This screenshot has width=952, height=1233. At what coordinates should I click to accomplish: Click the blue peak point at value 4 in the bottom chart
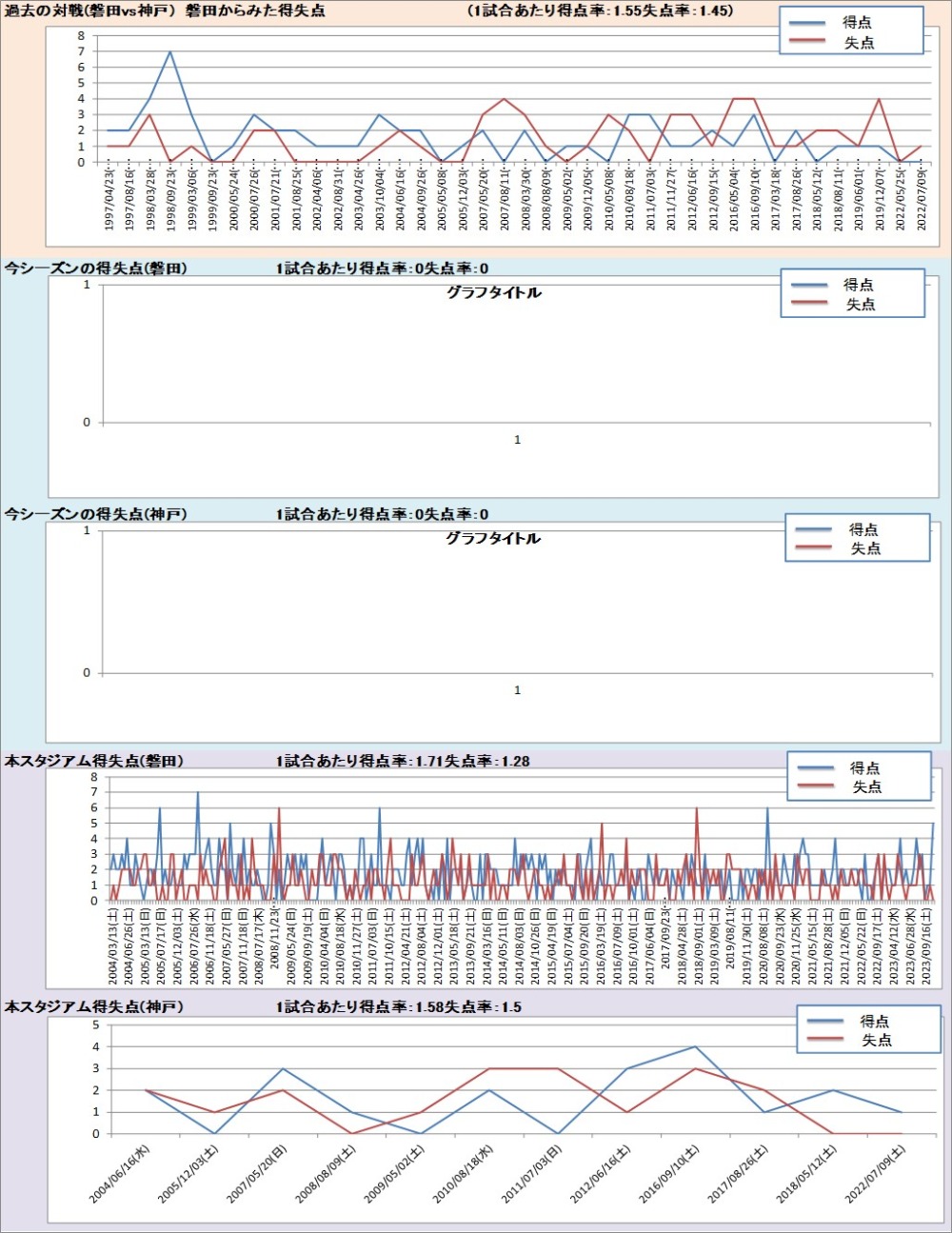(695, 1046)
